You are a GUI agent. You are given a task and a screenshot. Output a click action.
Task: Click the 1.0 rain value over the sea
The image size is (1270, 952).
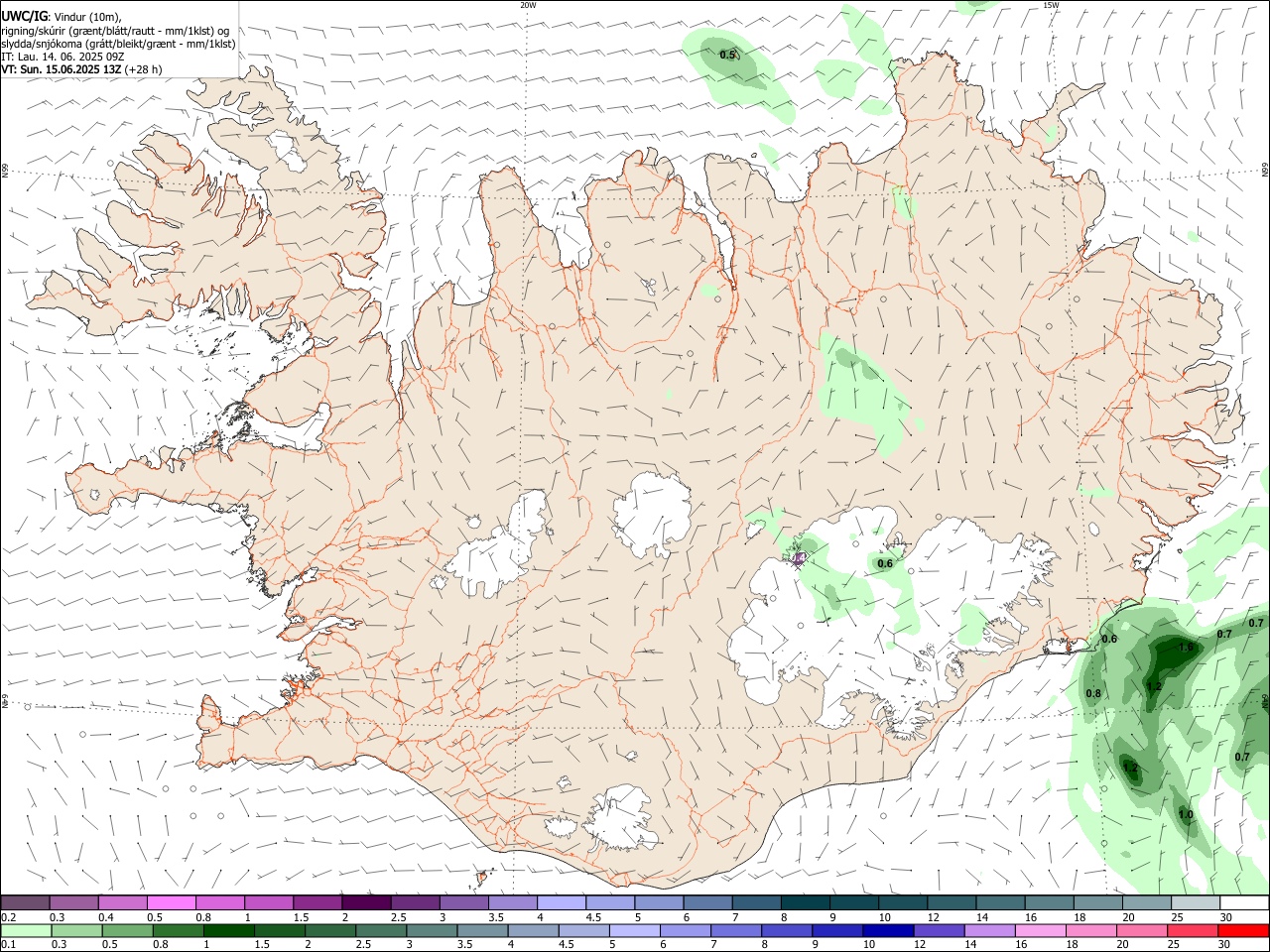pyautogui.click(x=1186, y=815)
